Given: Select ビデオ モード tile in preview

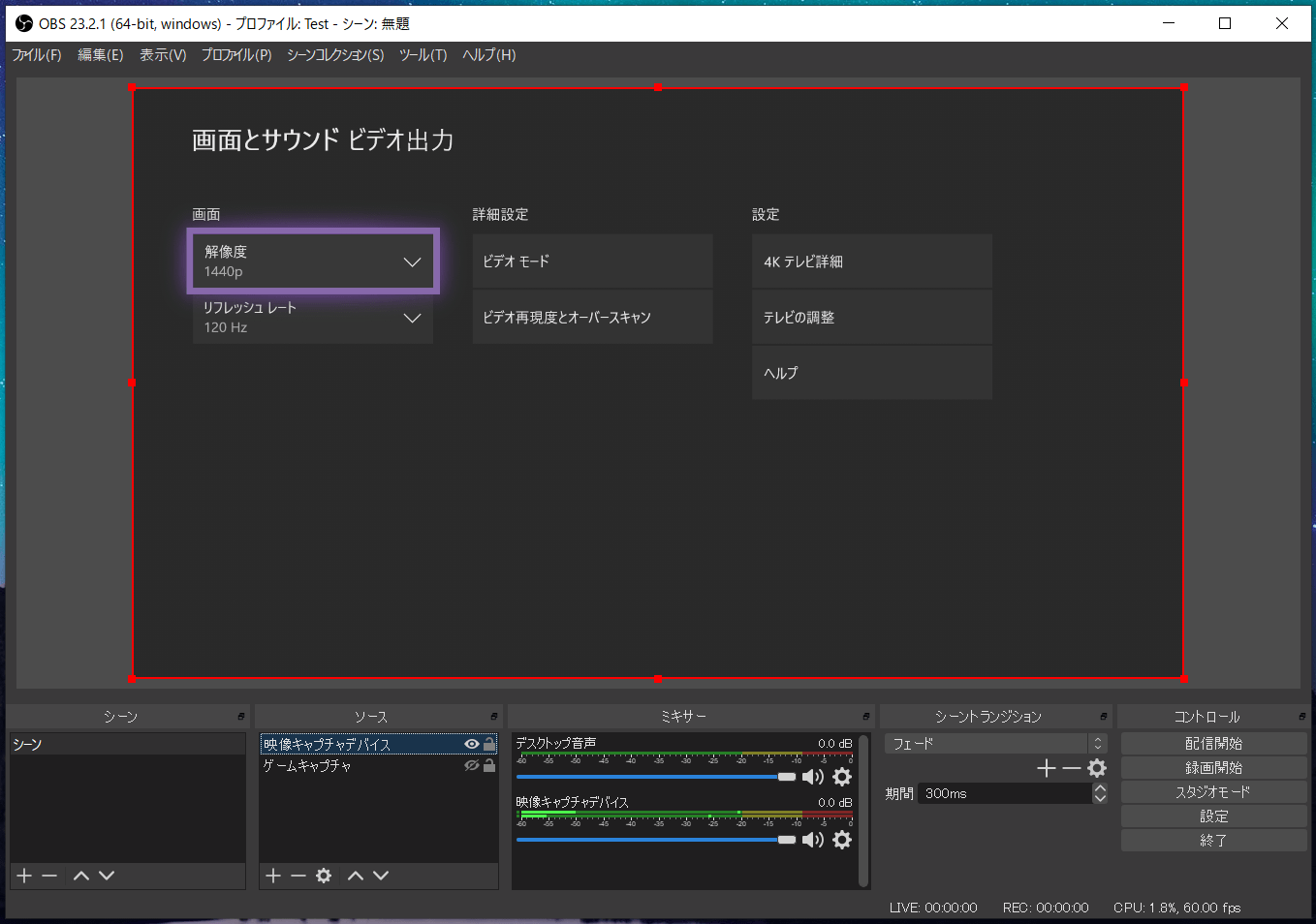Looking at the screenshot, I should tap(593, 262).
